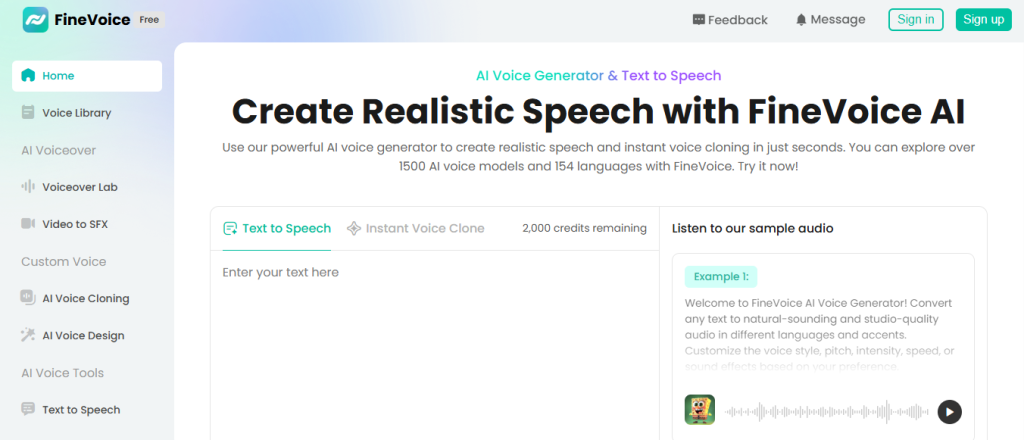Click the AI Voice Design wand icon

pos(28,335)
